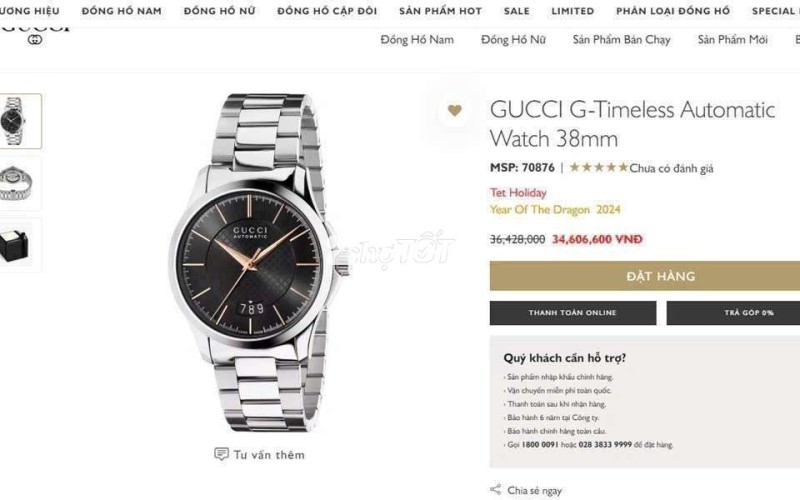Select the watch caseback thumbnail

tap(19, 184)
